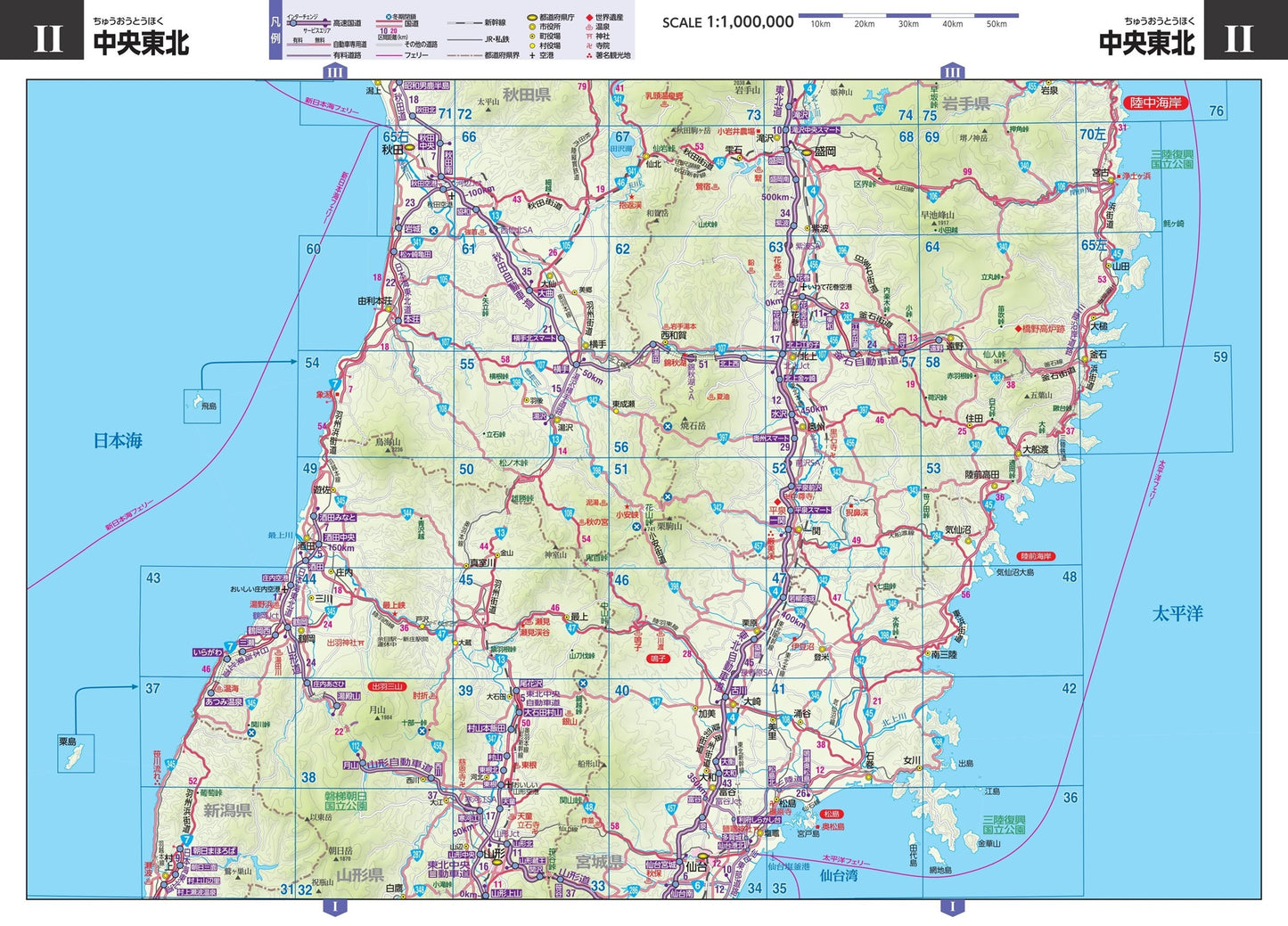Click the III page tab beneath the legend
The height and width of the screenshot is (926, 1288).
point(334,72)
